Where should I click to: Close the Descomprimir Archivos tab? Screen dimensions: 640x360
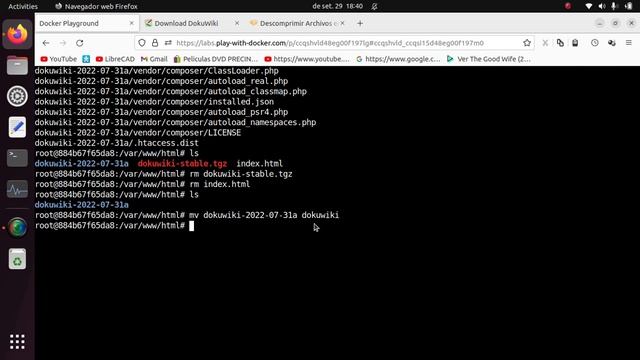tap(342, 23)
